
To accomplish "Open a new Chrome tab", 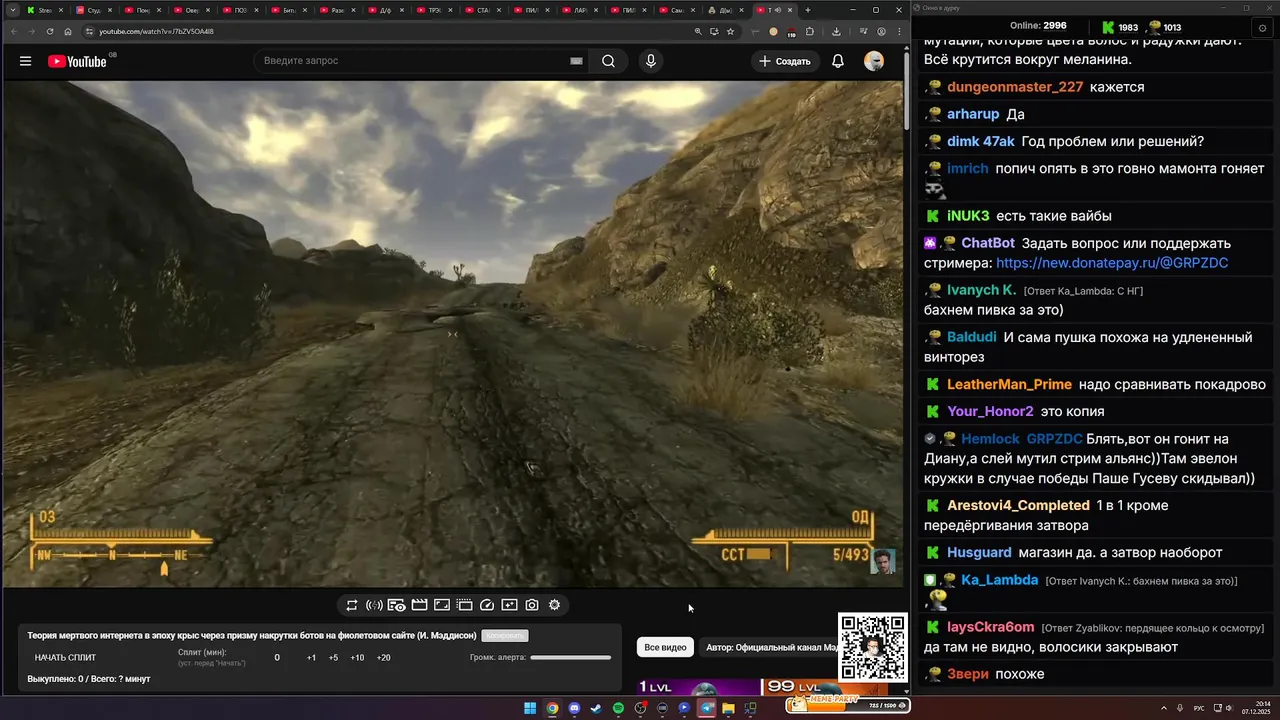I will pyautogui.click(x=808, y=10).
